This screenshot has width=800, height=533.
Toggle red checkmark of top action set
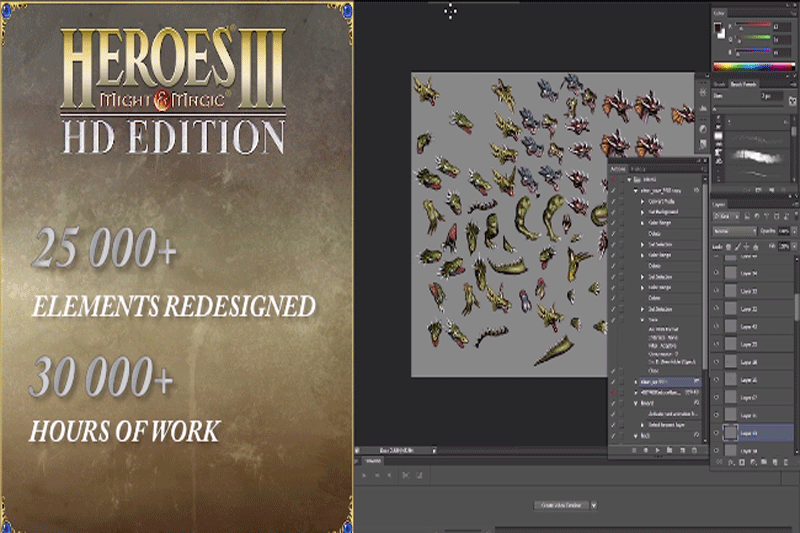[x=614, y=180]
